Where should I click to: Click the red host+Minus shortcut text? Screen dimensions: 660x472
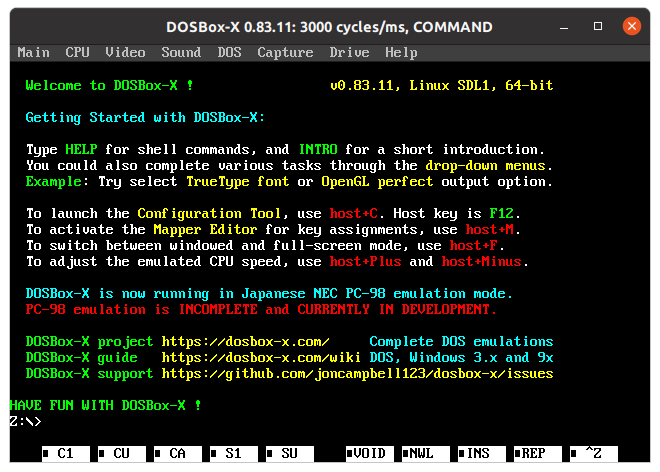[482, 261]
